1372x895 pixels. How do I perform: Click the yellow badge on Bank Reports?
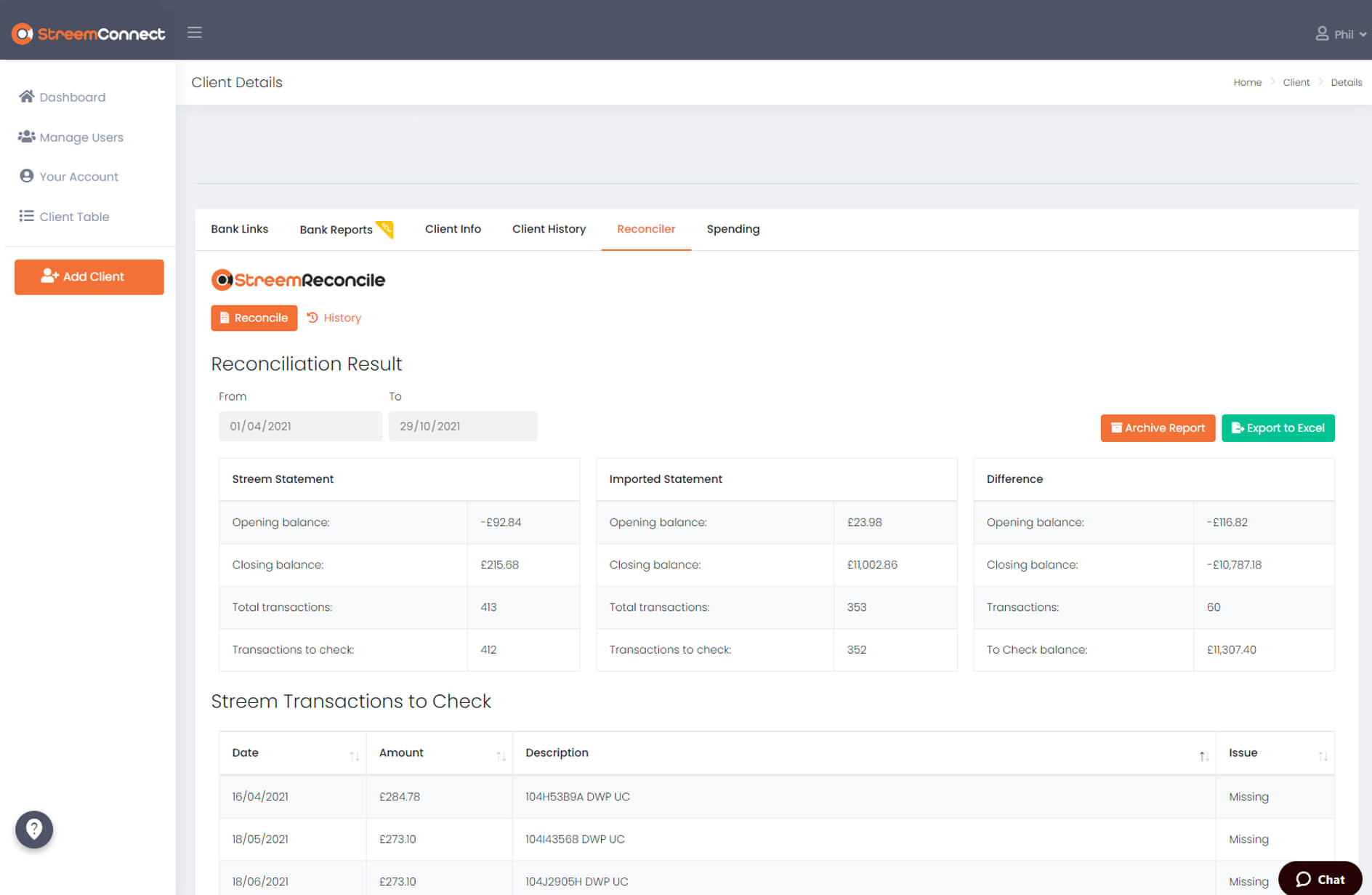(x=384, y=229)
